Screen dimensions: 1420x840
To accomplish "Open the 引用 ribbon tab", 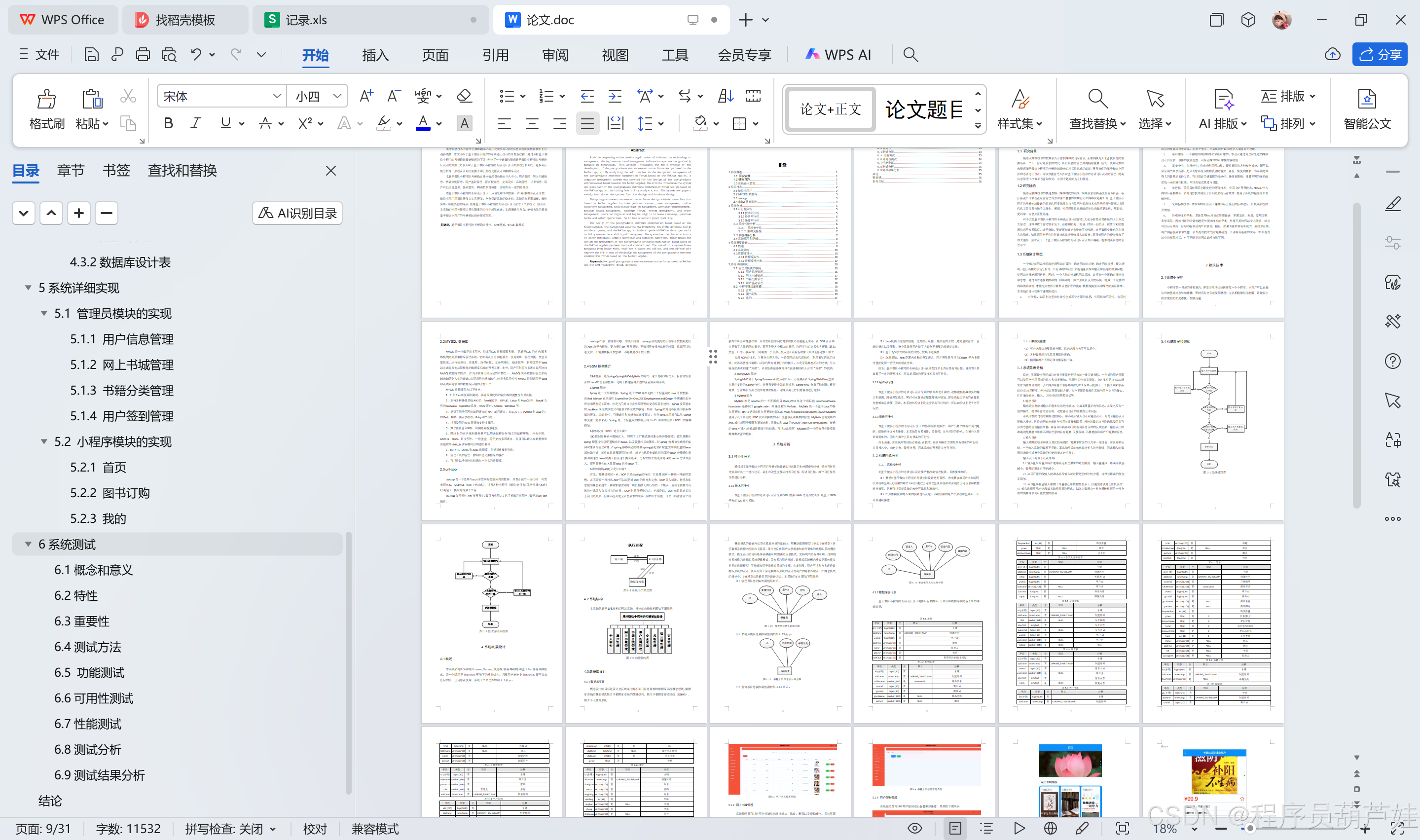I will [495, 55].
